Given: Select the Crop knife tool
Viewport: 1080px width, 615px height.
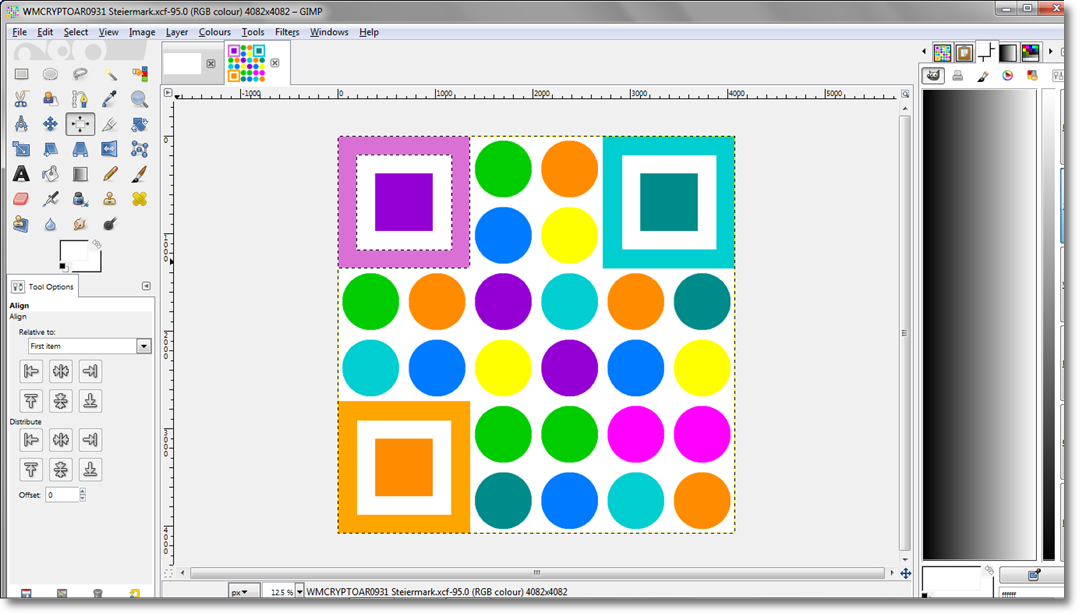Looking at the screenshot, I should point(110,124).
